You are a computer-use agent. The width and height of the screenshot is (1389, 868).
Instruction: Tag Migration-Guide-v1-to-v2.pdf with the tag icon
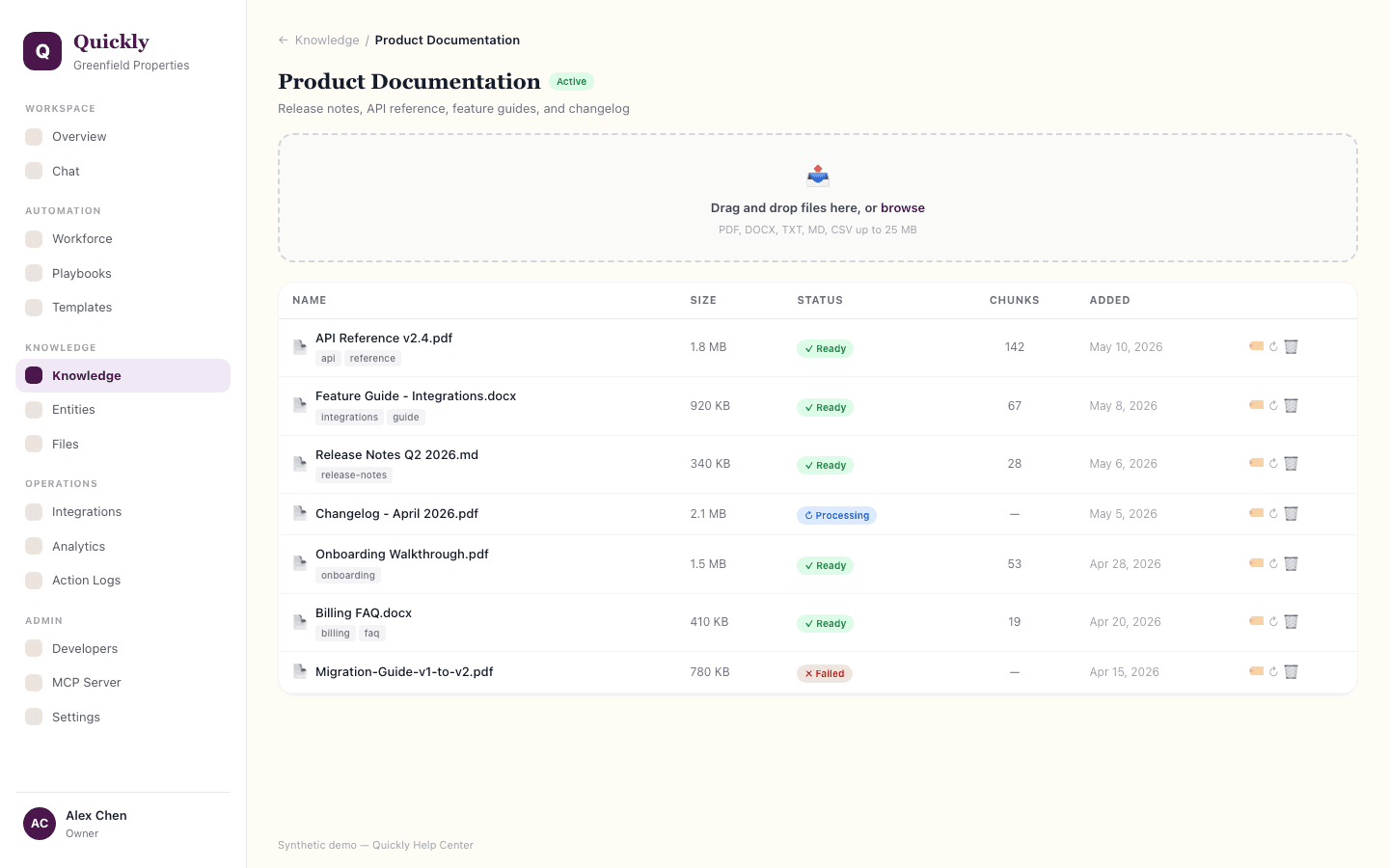(1256, 671)
